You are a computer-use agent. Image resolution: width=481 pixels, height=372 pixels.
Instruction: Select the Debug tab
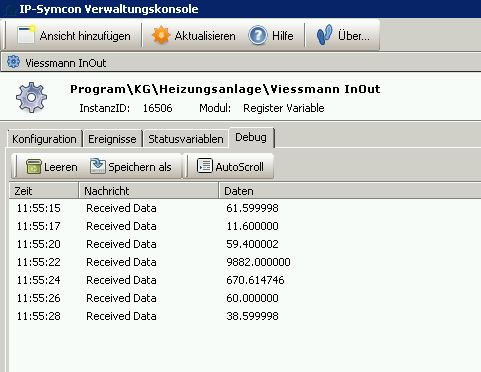[x=251, y=137]
